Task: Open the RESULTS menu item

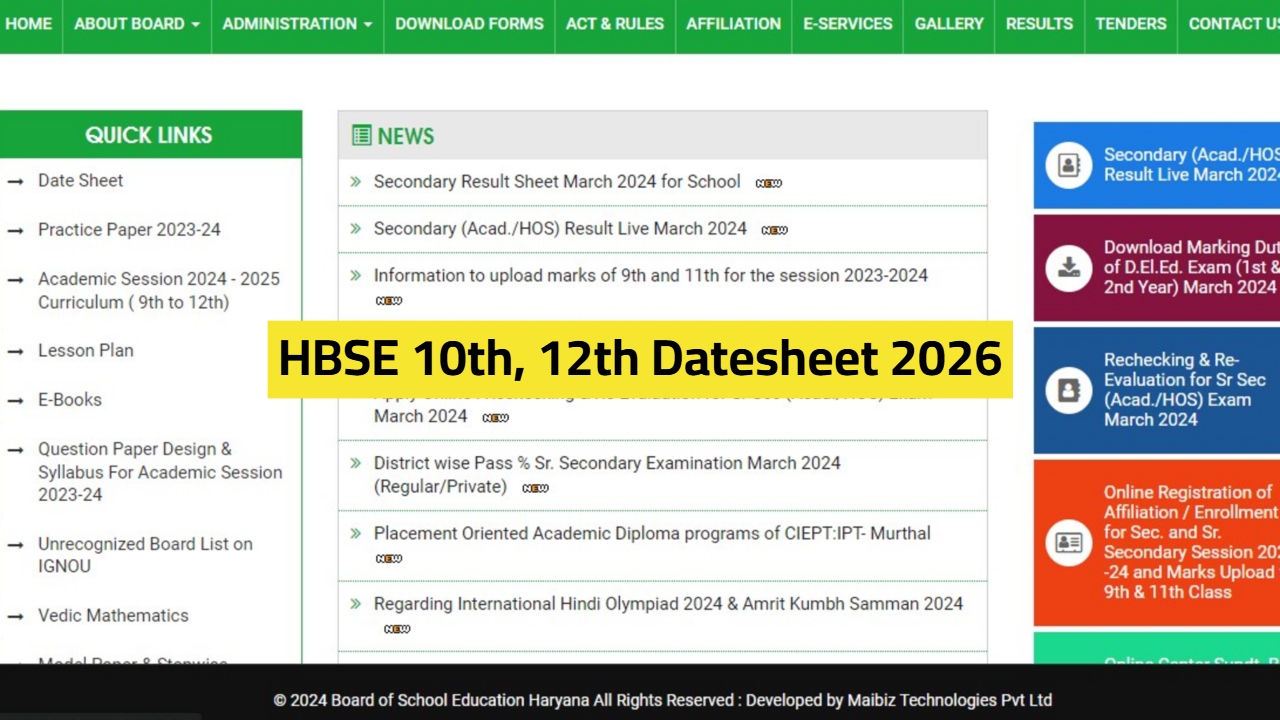Action: point(1039,23)
